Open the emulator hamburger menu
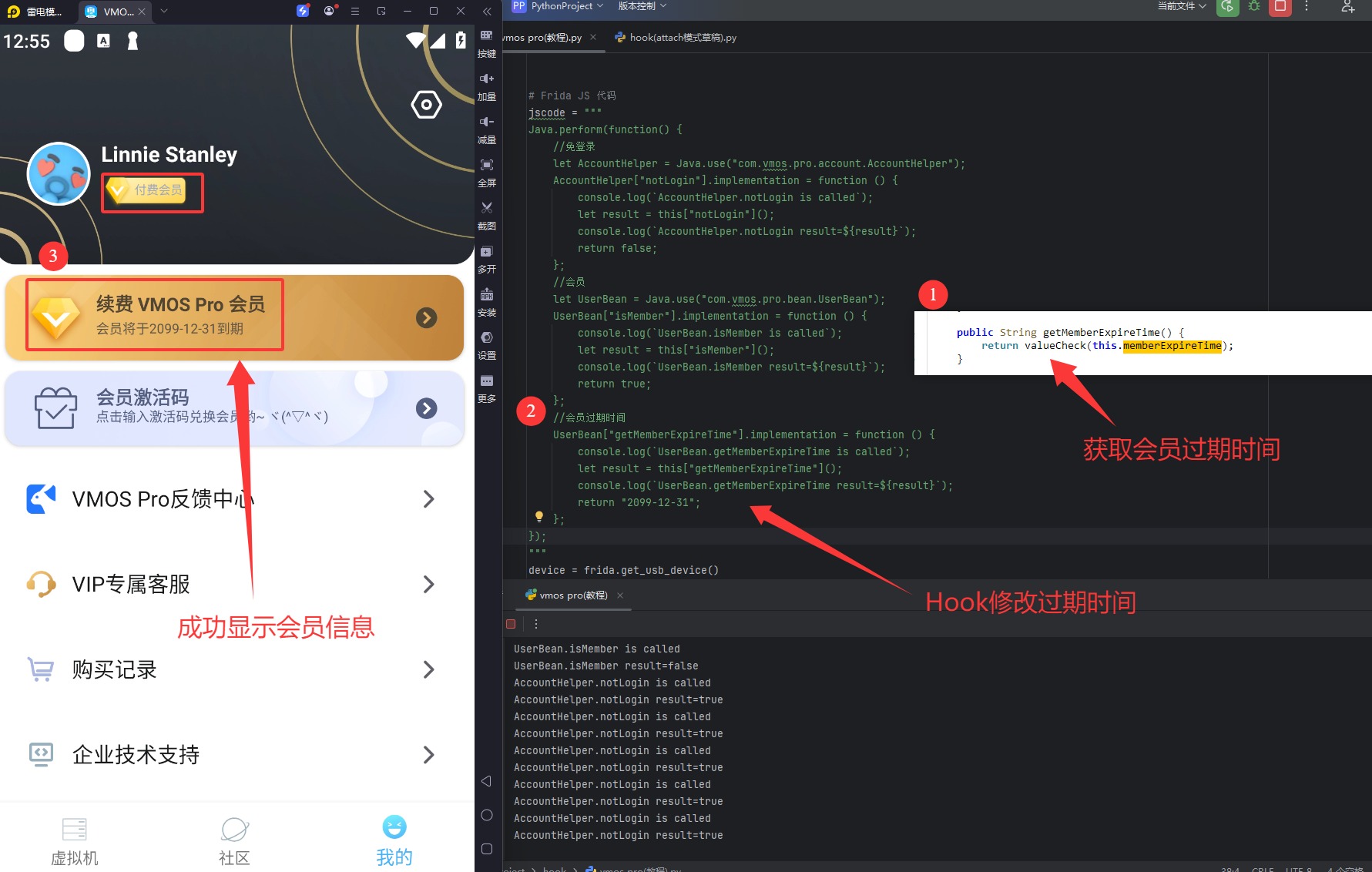1372x872 pixels. tap(355, 11)
